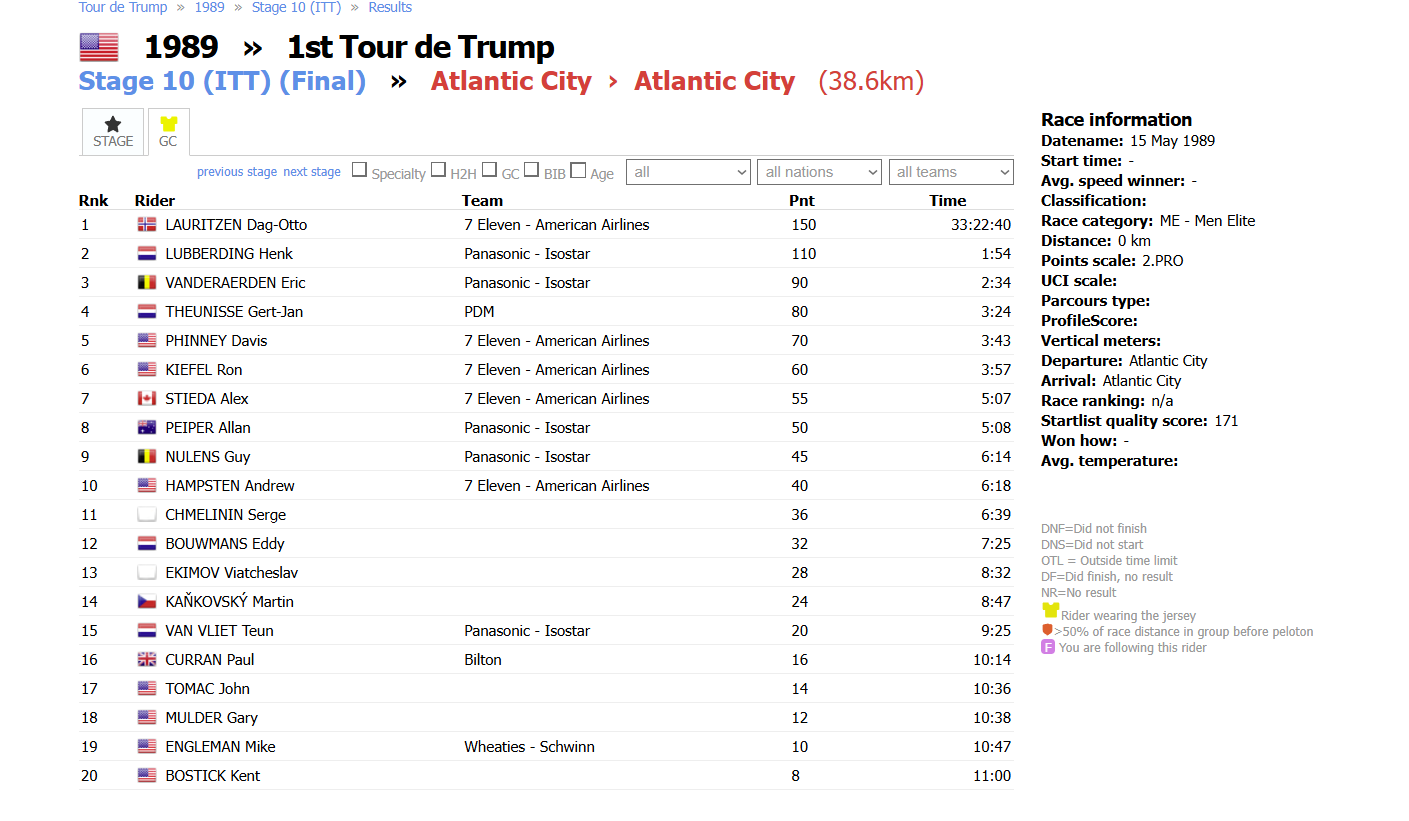Click the yellow jersey icon on the GC tab
The width and height of the screenshot is (1409, 821).
[168, 124]
